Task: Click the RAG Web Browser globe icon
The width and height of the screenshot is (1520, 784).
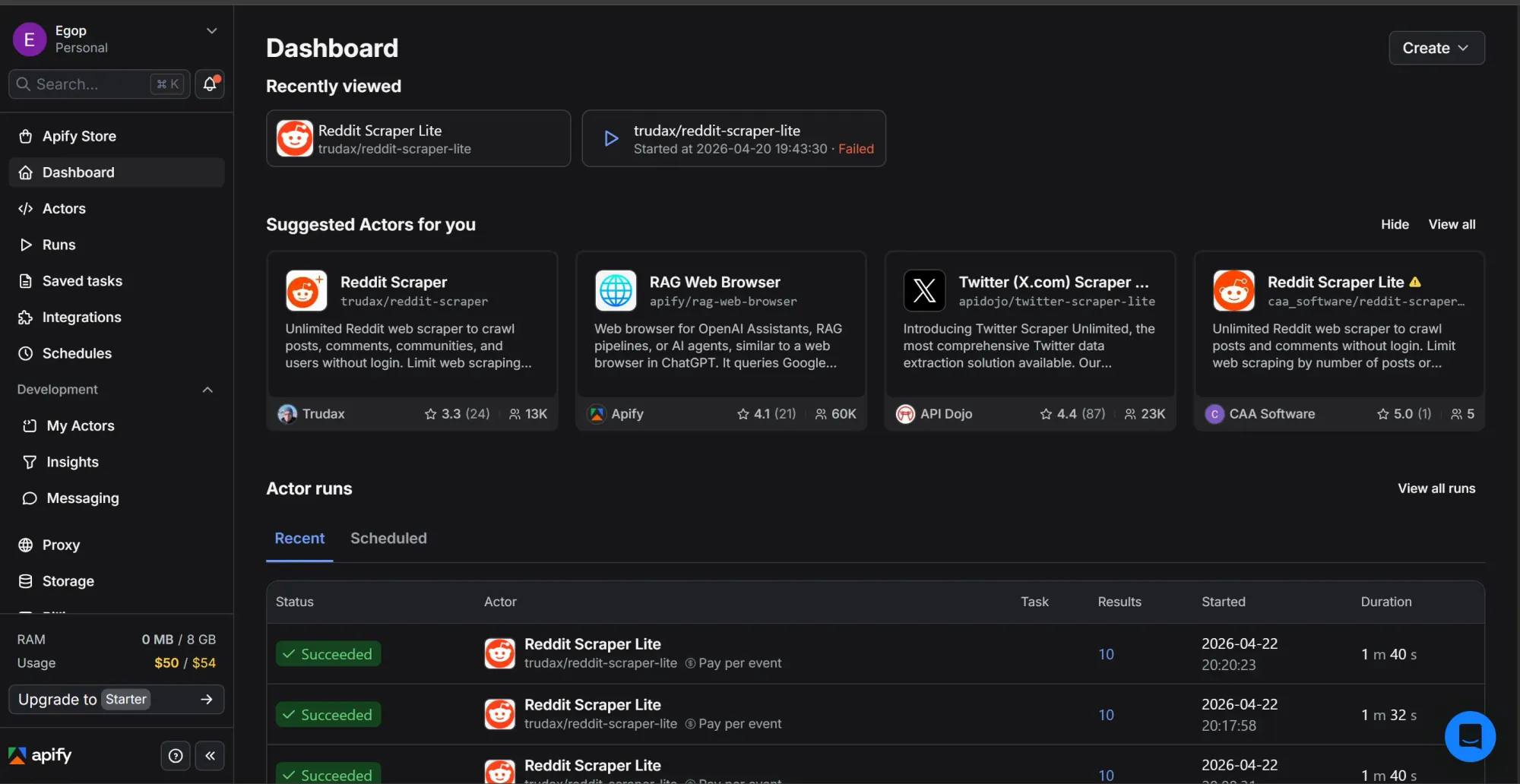Action: click(x=616, y=290)
